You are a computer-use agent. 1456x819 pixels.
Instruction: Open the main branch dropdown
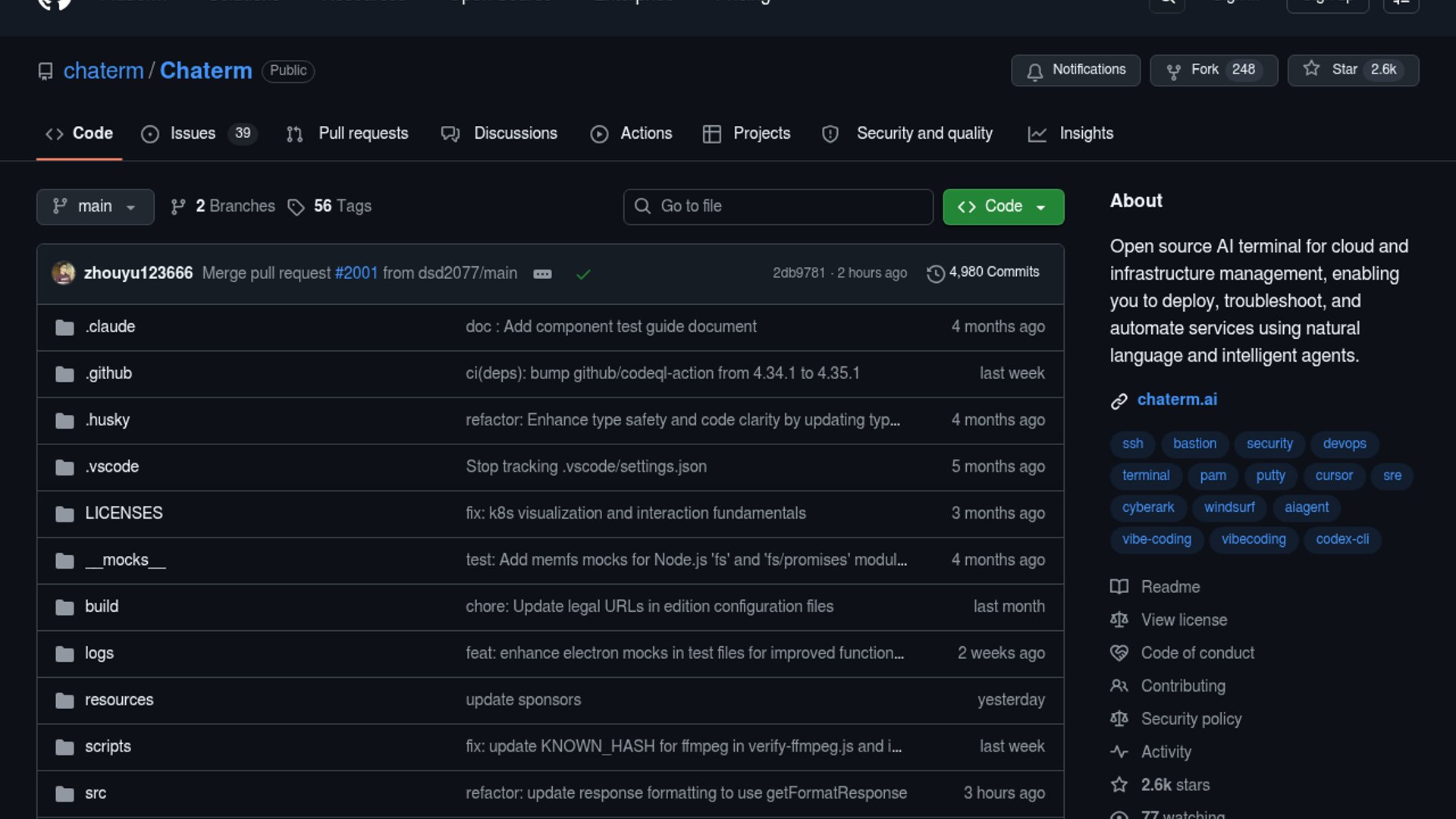tap(95, 206)
